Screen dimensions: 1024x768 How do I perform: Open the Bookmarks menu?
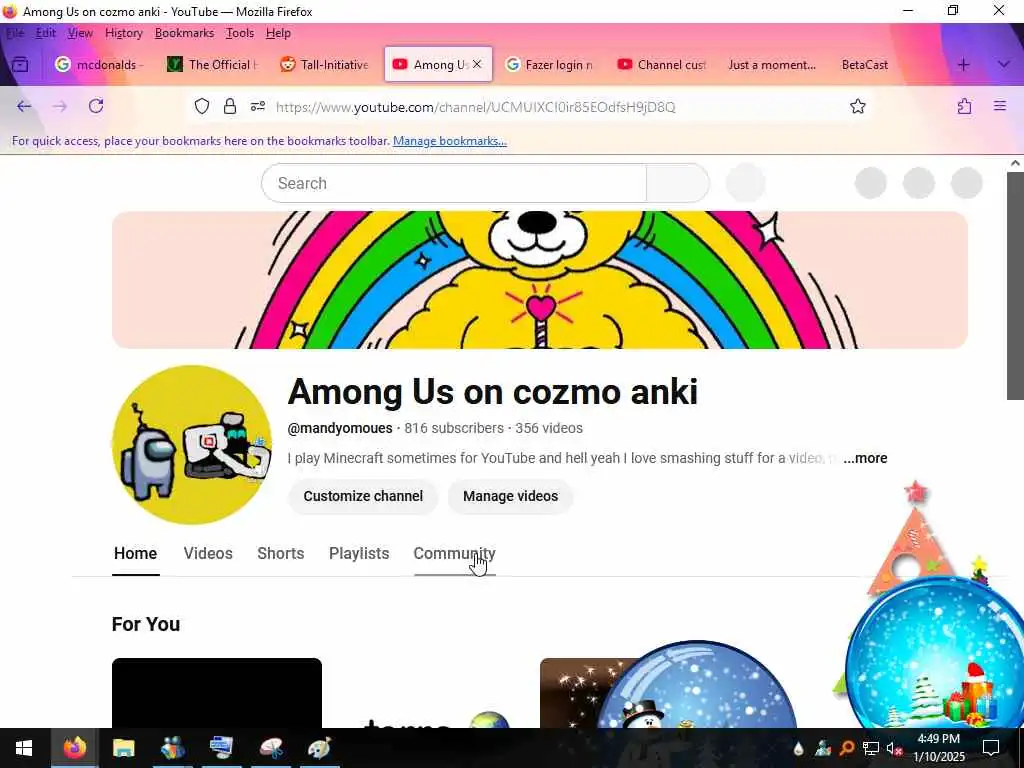184,33
